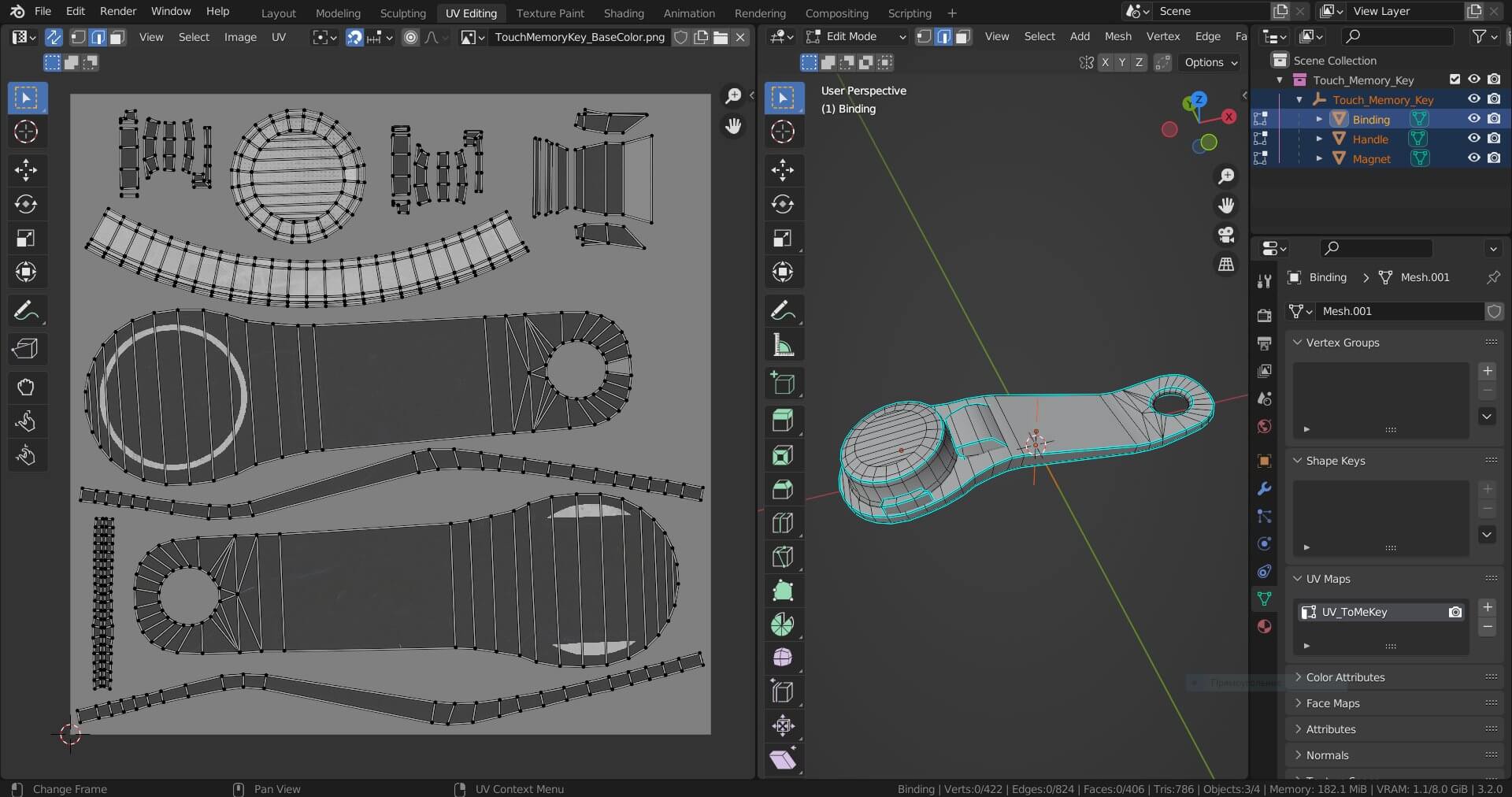Viewport: 1512px width, 797px height.
Task: Select the Shear tool
Action: [x=783, y=760]
